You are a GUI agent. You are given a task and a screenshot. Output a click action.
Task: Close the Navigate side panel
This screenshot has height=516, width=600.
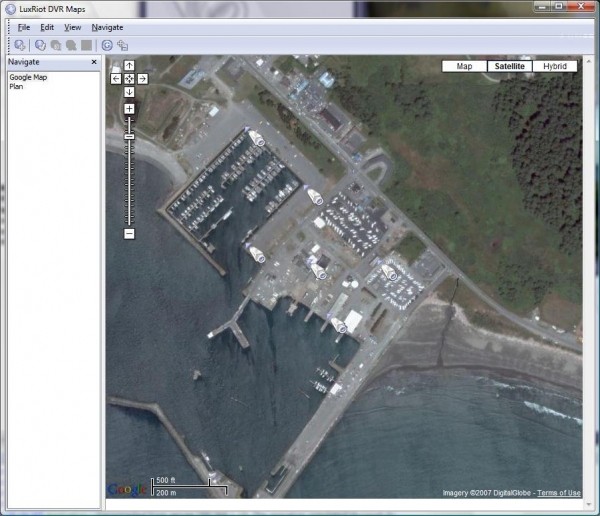pyautogui.click(x=94, y=62)
